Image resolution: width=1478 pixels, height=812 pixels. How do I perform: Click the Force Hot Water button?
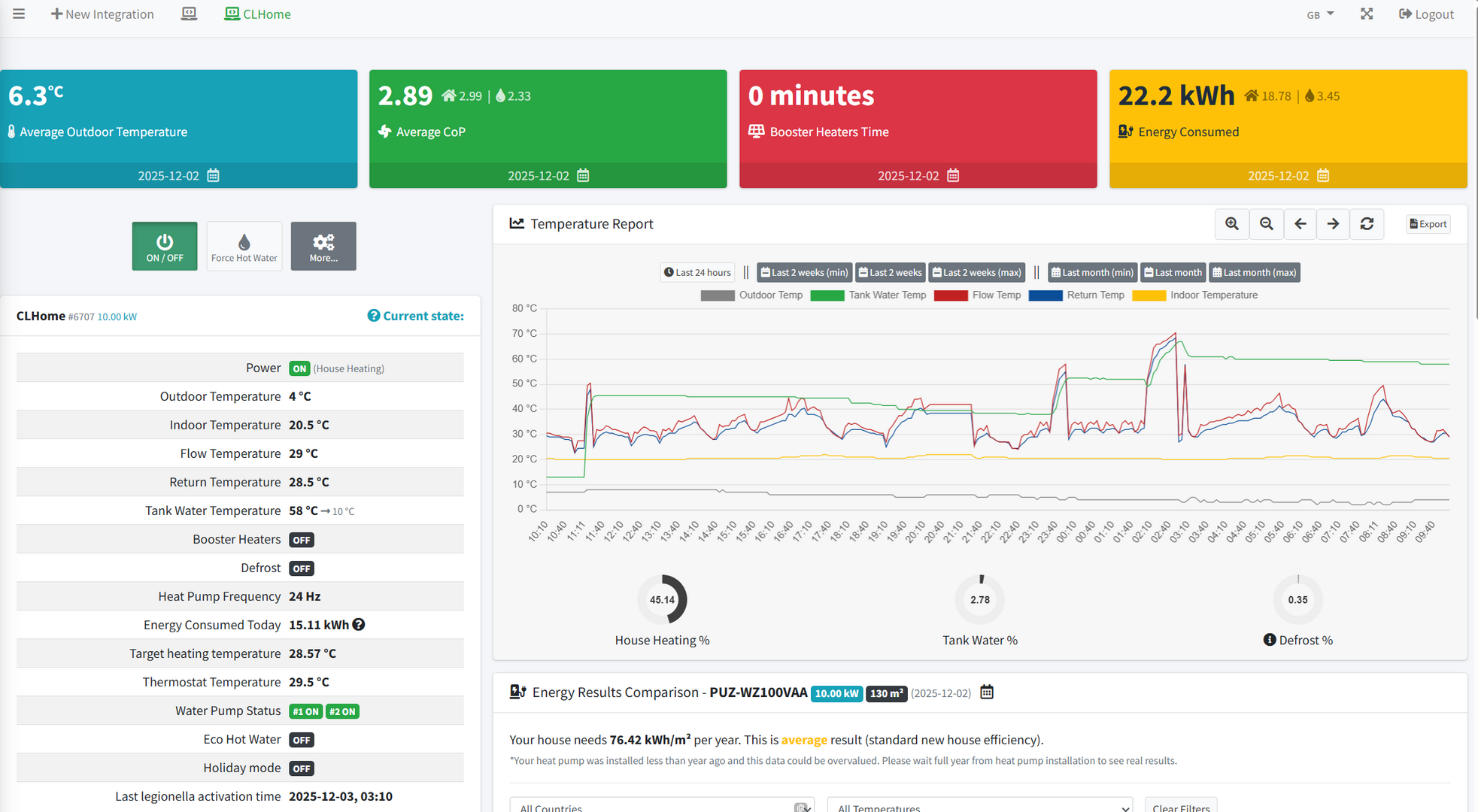point(244,246)
